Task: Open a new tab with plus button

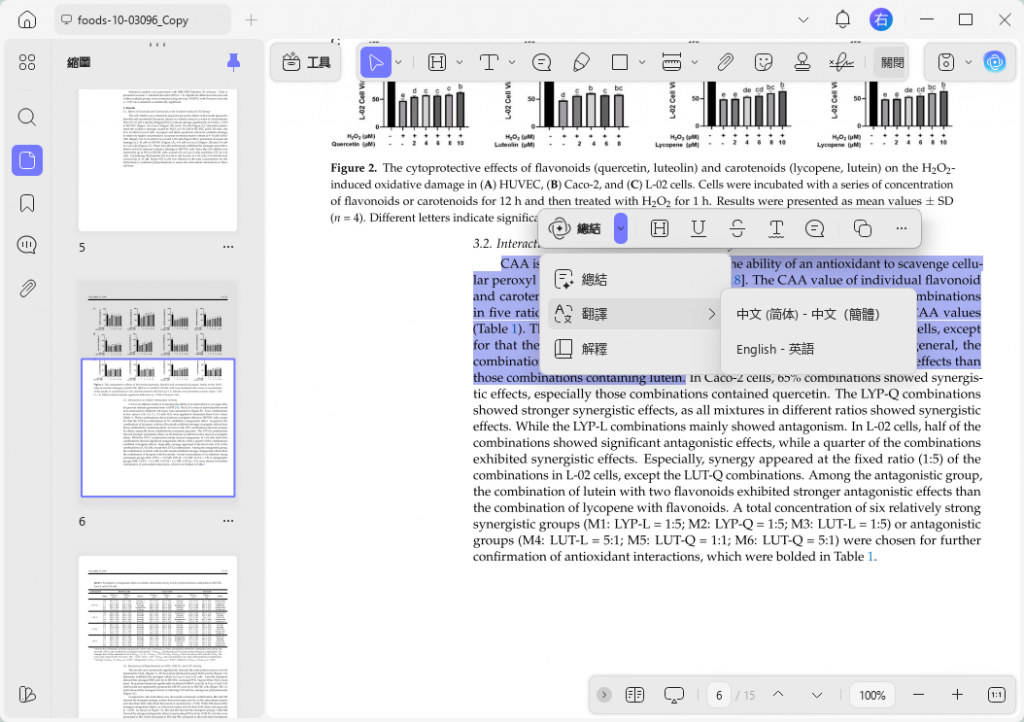Action: click(251, 20)
